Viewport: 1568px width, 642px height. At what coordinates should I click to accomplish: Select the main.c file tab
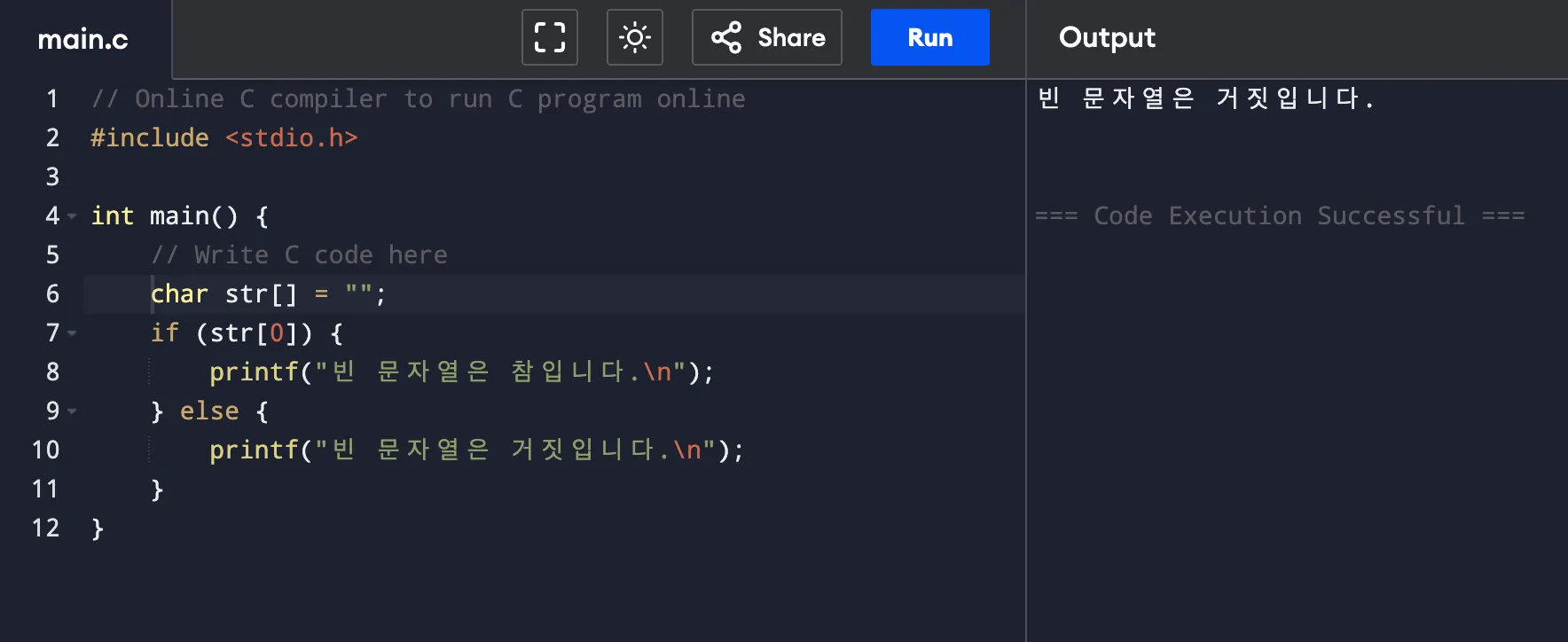point(83,39)
